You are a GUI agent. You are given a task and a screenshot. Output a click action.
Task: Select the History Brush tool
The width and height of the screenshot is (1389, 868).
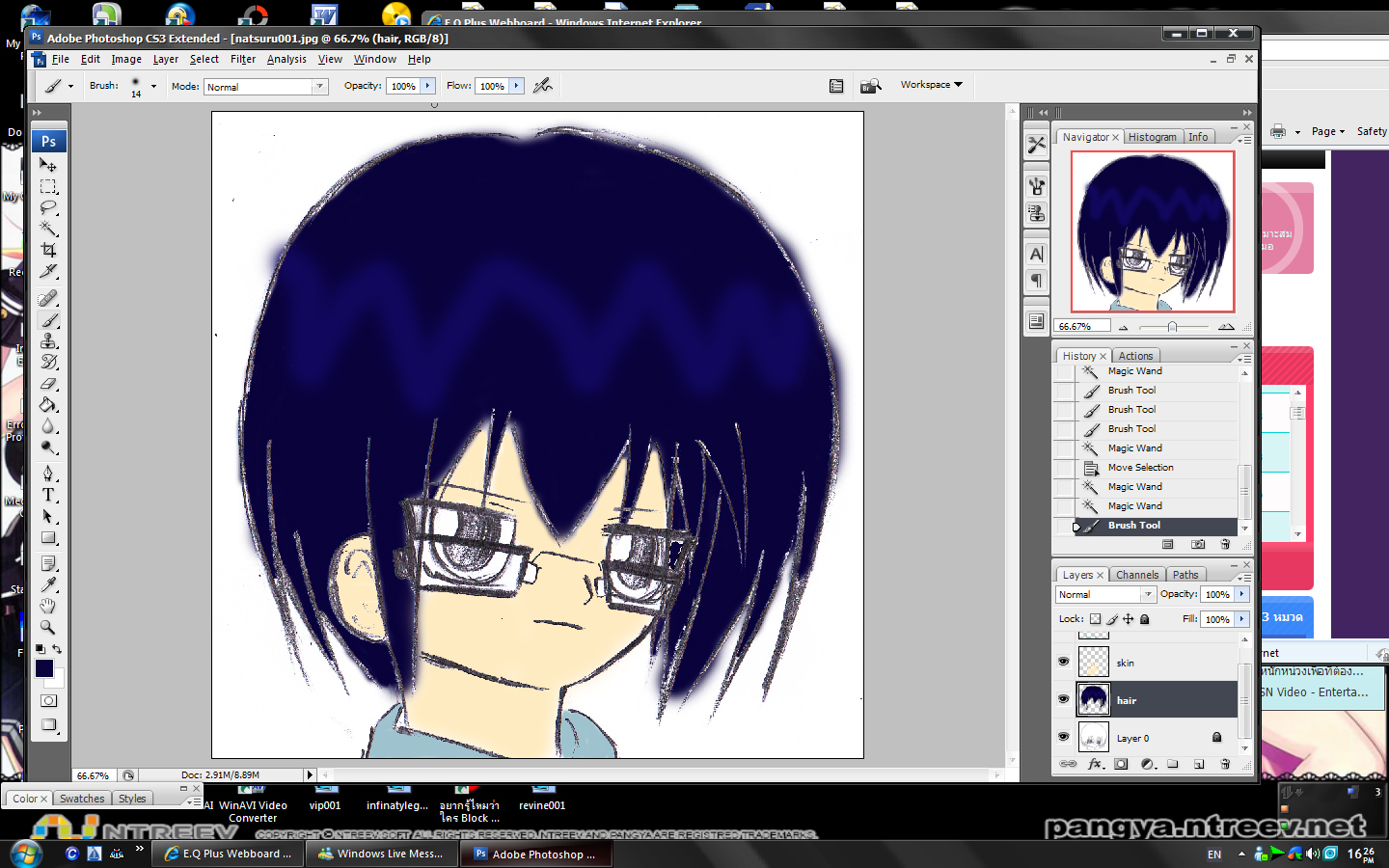point(48,363)
